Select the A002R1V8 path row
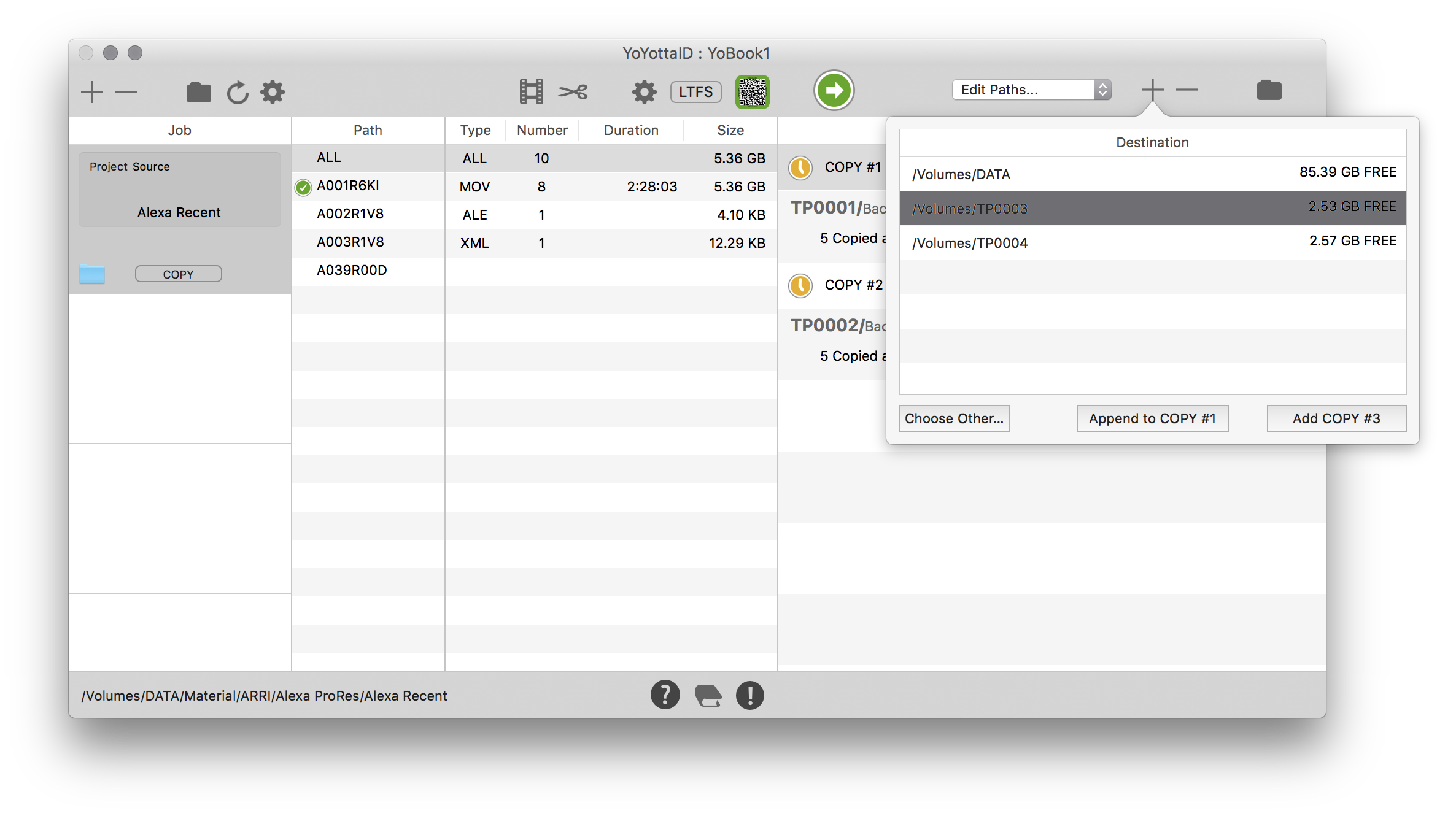Screen dimensions: 1456x816 368,214
